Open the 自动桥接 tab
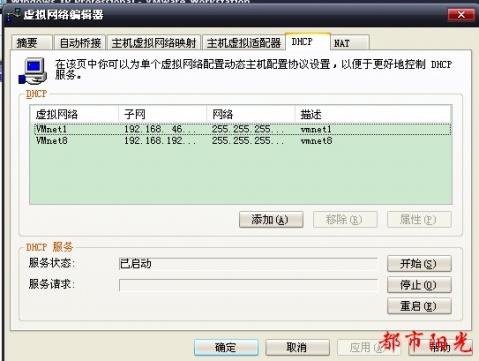Image resolution: width=479 pixels, height=361 pixels. coord(80,43)
